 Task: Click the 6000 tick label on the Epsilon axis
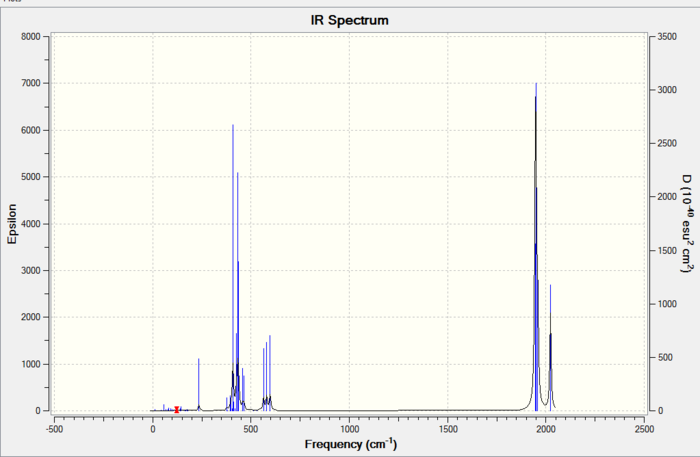(x=31, y=130)
